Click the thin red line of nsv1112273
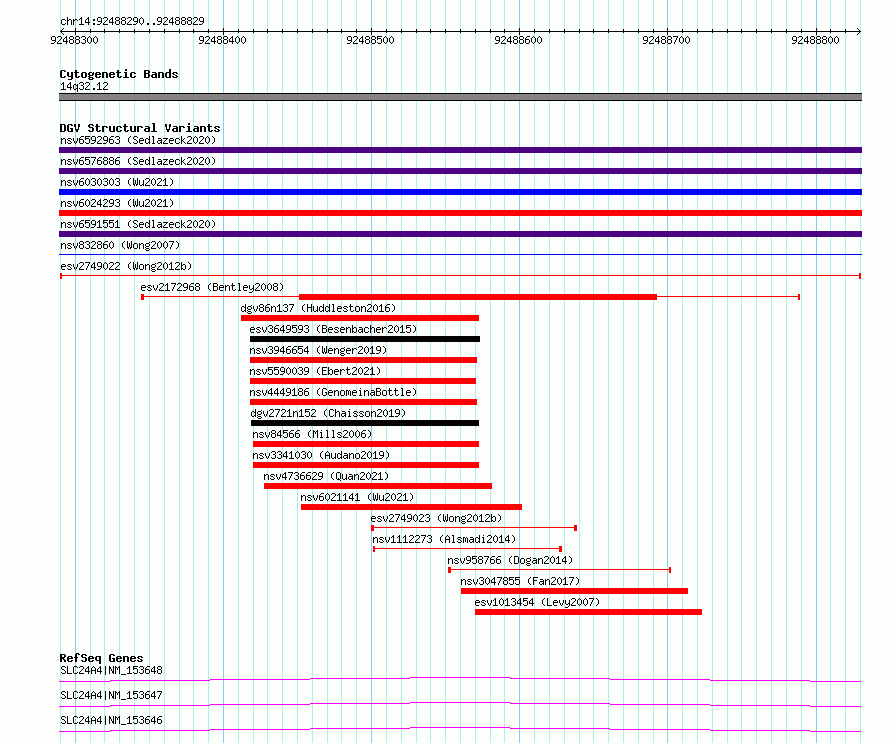890x743 pixels. (468, 549)
